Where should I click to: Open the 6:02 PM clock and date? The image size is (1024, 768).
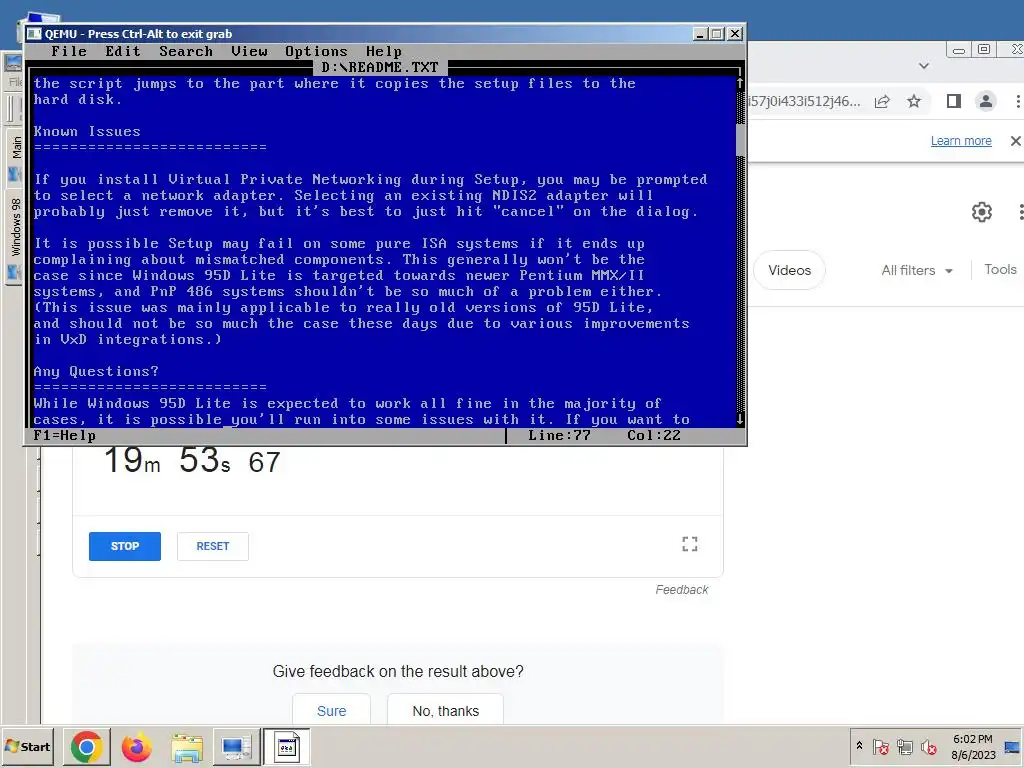pos(972,746)
